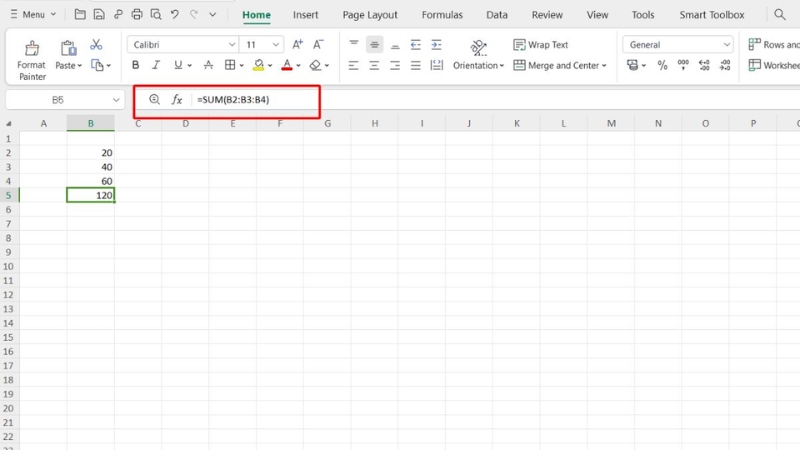This screenshot has height=450, width=800.
Task: Toggle Strikethrough formatting
Action: click(207, 65)
